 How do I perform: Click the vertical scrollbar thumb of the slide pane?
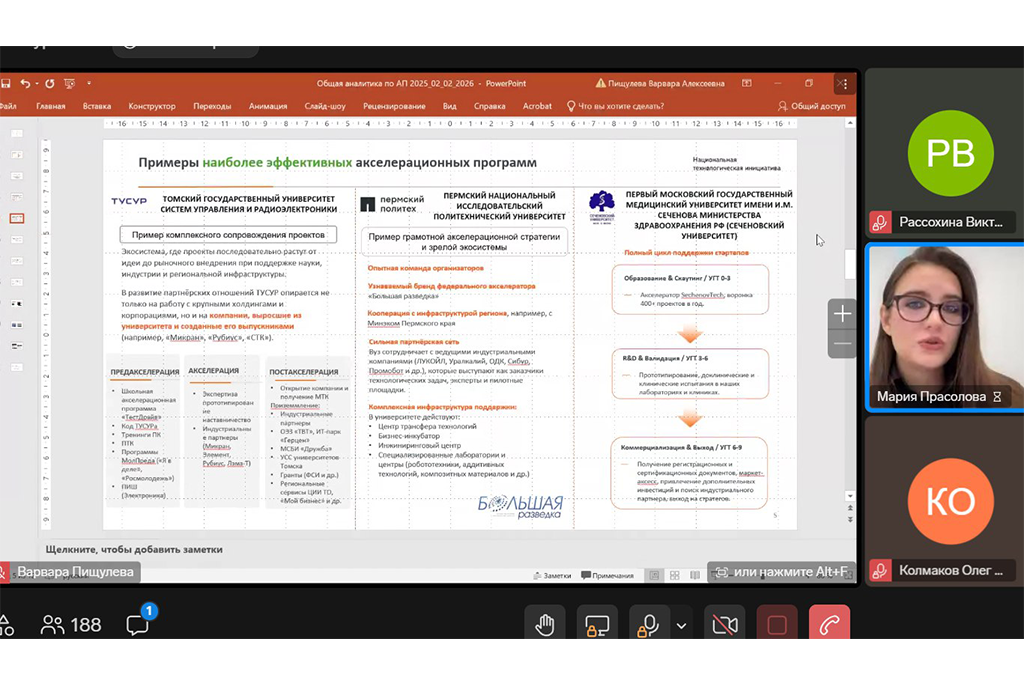(850, 264)
